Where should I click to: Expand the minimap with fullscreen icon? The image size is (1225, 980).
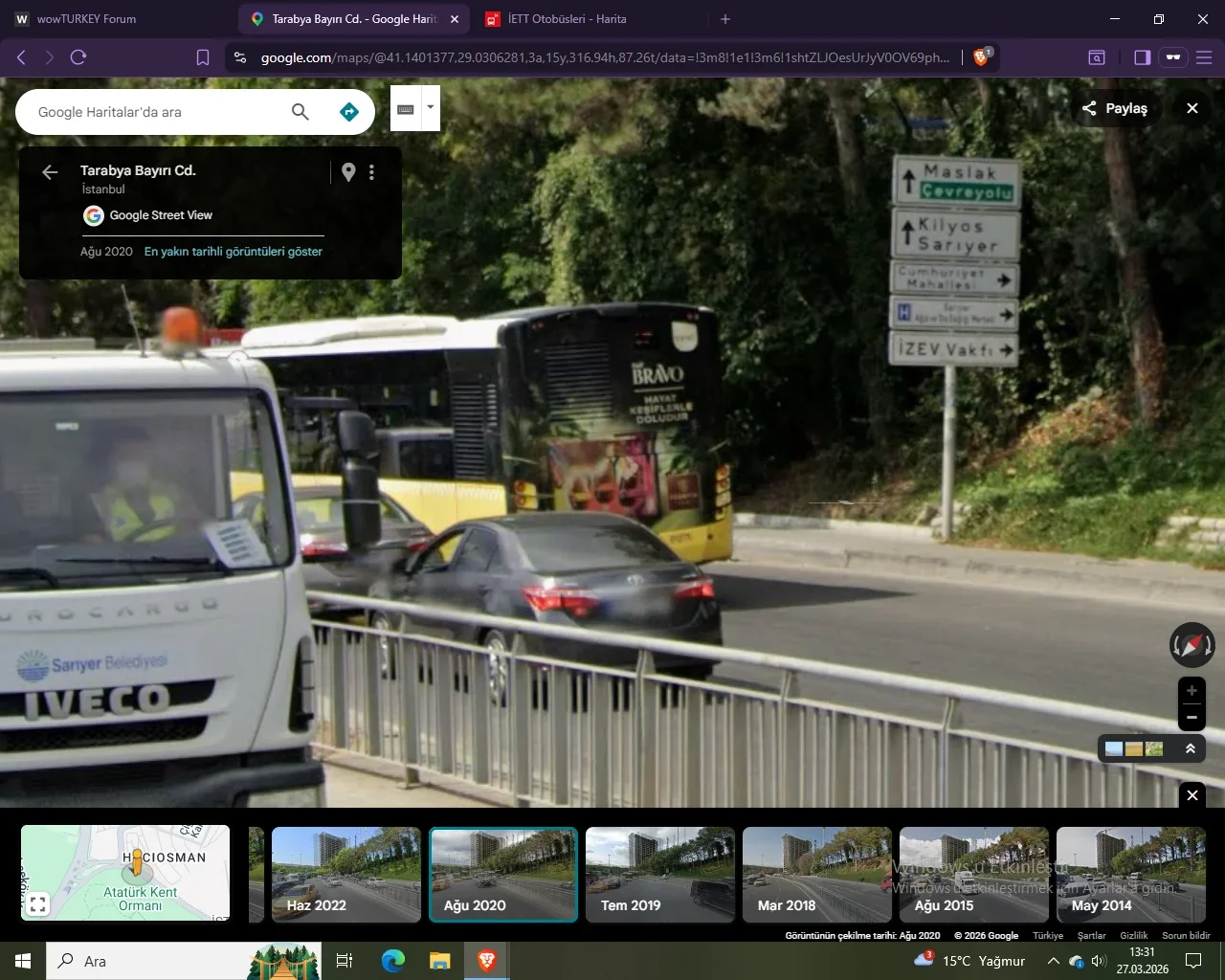(38, 903)
